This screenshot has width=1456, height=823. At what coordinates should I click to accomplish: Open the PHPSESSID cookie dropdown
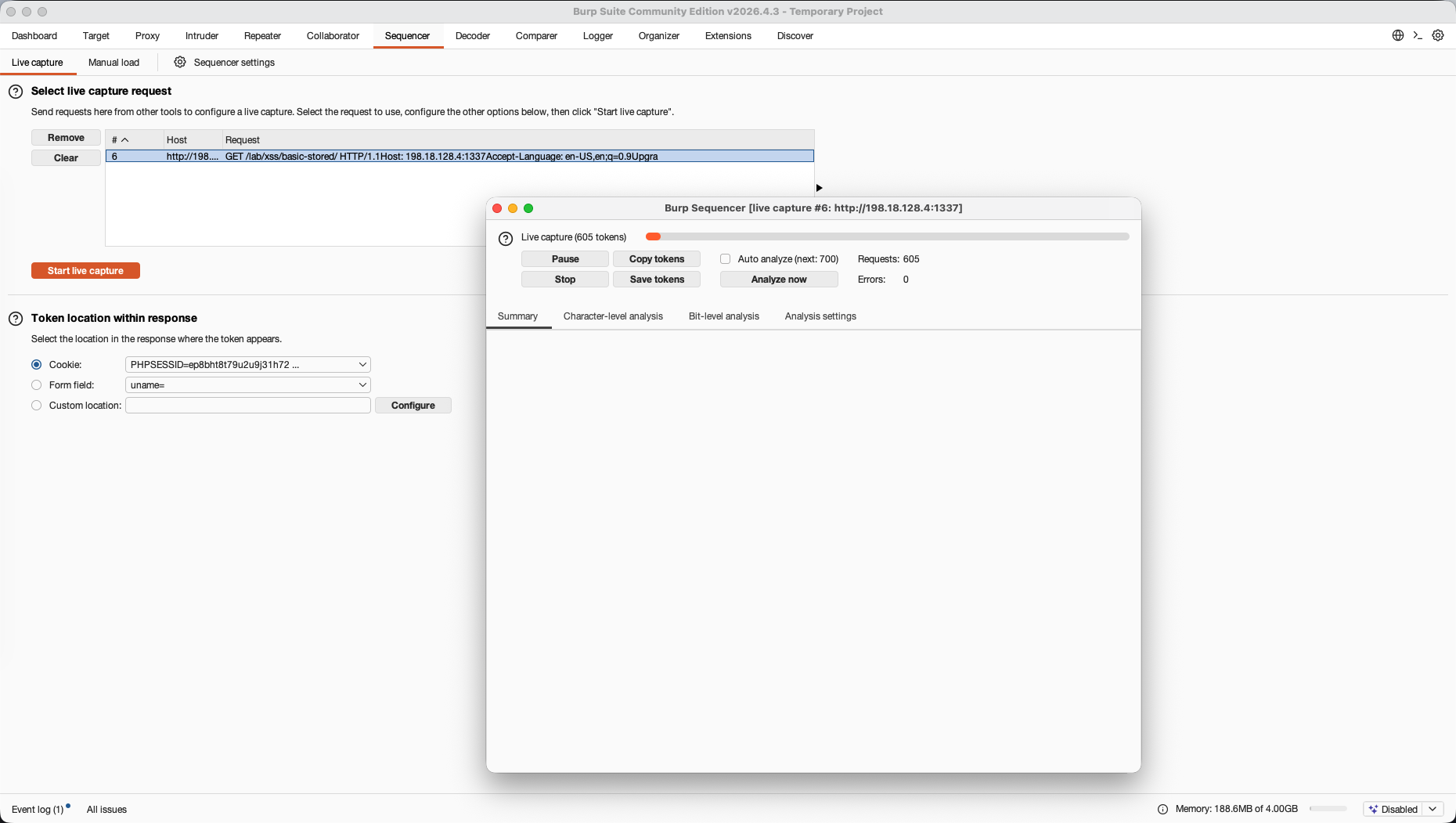tap(248, 364)
